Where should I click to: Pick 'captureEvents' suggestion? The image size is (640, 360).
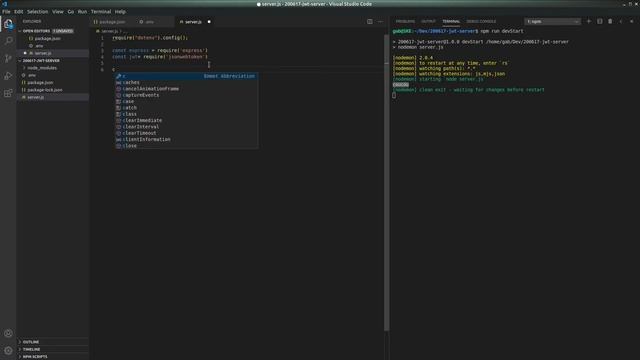186,95
